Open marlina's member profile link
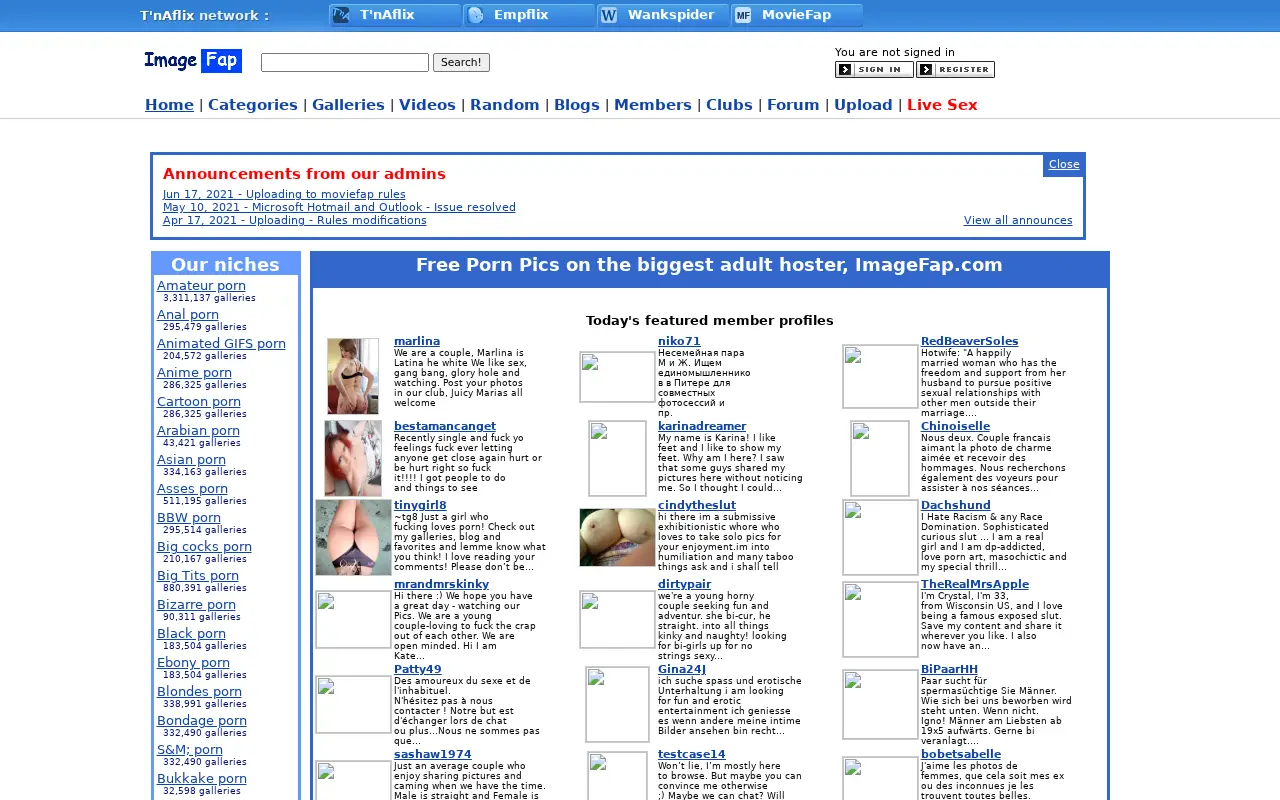Image resolution: width=1280 pixels, height=800 pixels. click(x=417, y=341)
